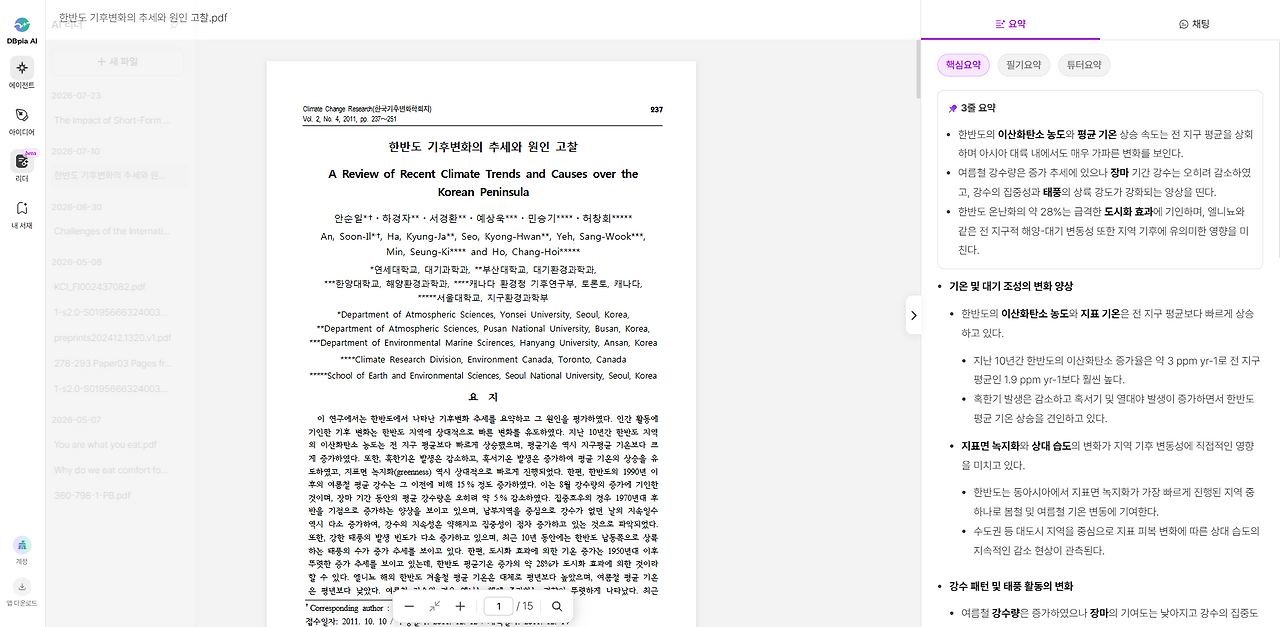
Task: Click the '강수 패턴 및 태풍 활동의 변화' heading
Action: (x=1010, y=586)
